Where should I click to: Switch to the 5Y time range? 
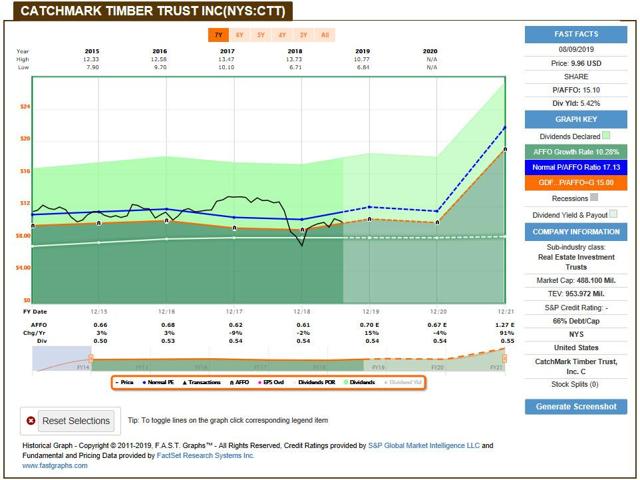[x=261, y=35]
